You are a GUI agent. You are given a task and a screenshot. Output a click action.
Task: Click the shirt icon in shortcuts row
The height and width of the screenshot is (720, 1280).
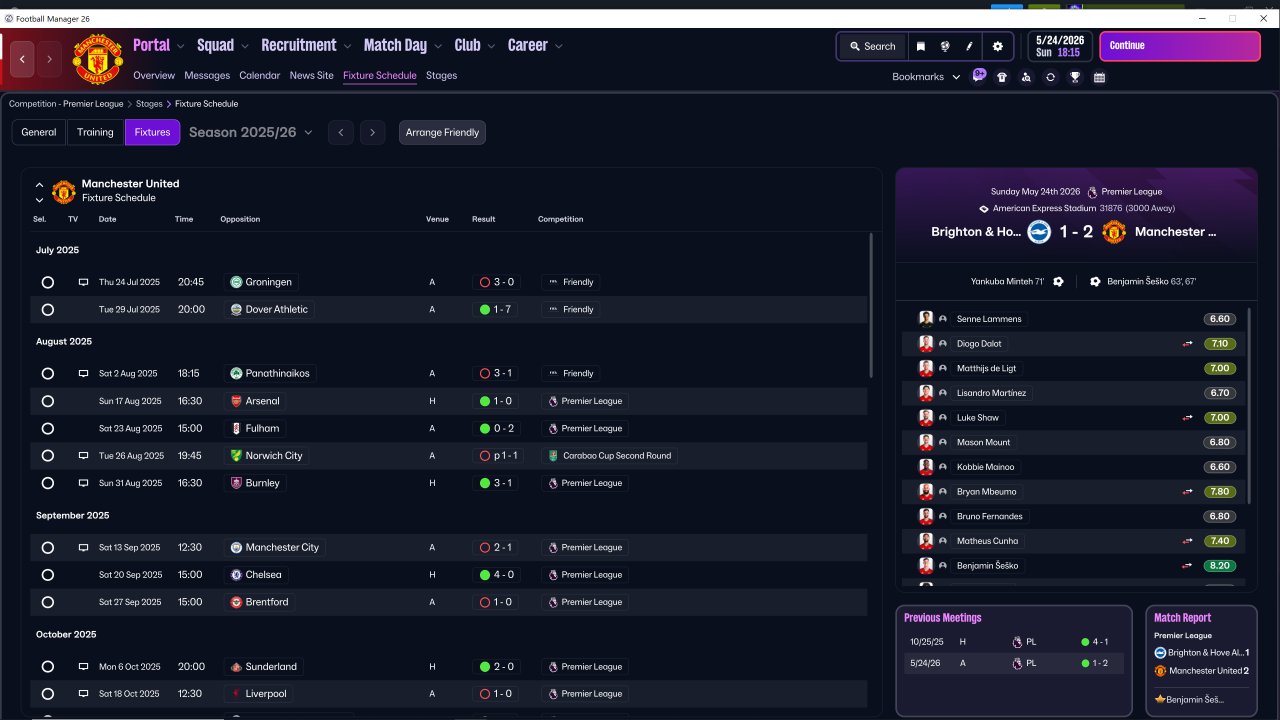click(x=1002, y=77)
